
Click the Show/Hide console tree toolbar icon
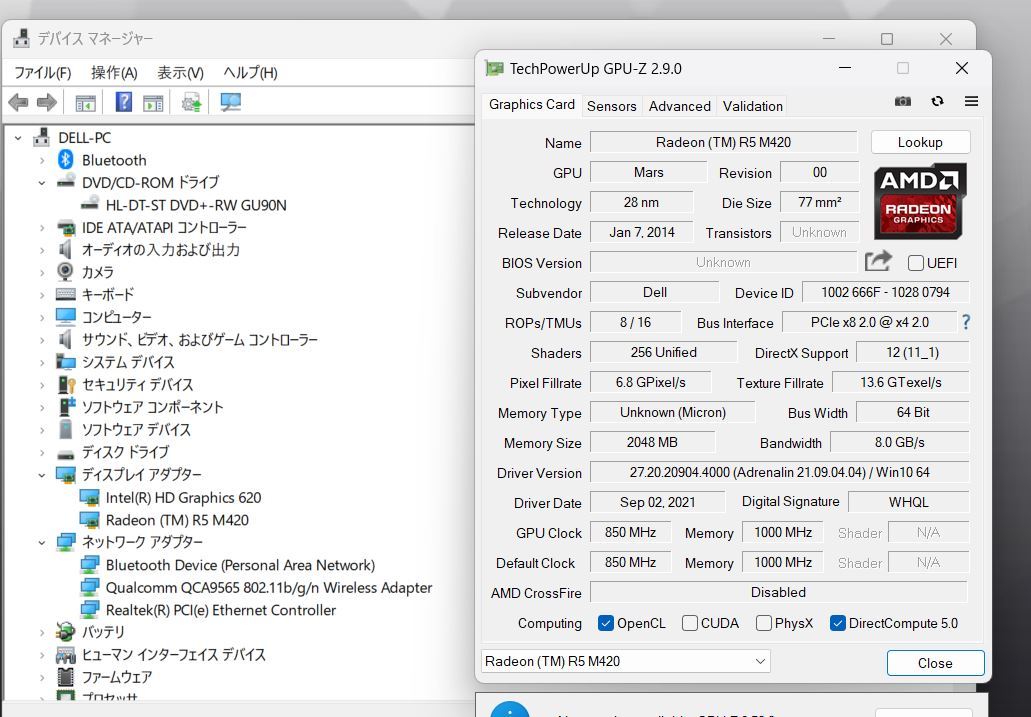pos(85,103)
